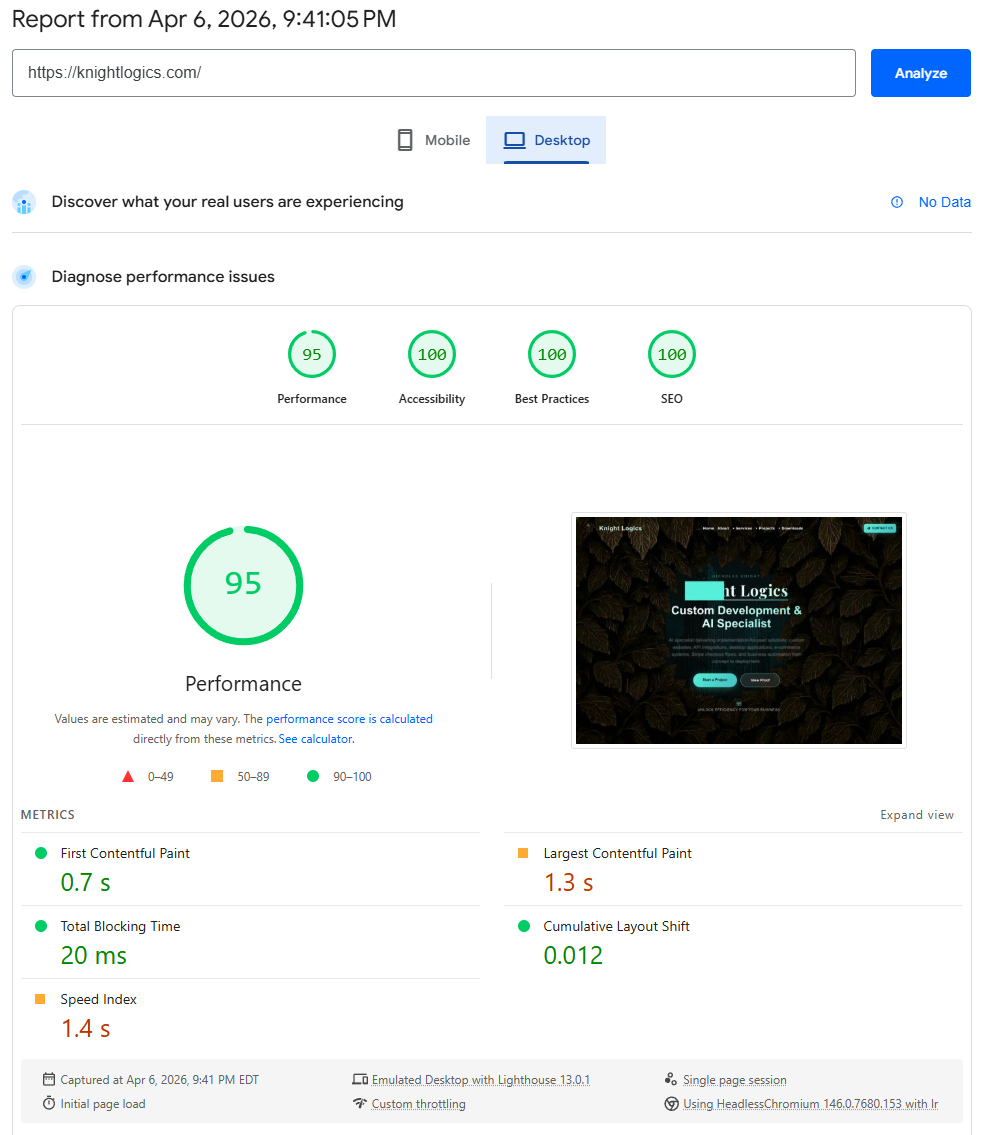This screenshot has width=983, height=1135.
Task: Click the globe icon beside "Using HeadlessChromium"
Action: click(x=670, y=1103)
